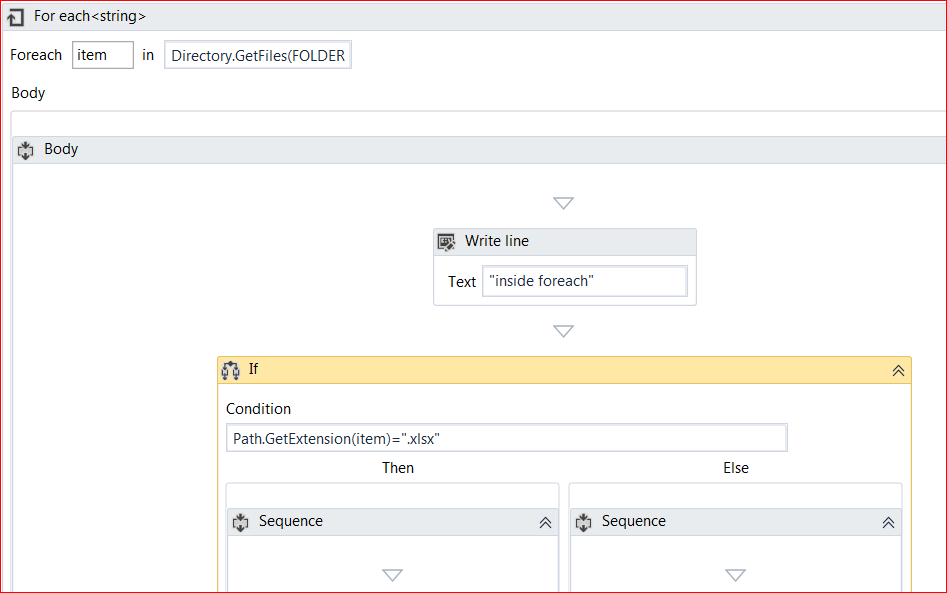Select the For each<string> title bar
Image resolution: width=947 pixels, height=593 pixels.
point(400,17)
